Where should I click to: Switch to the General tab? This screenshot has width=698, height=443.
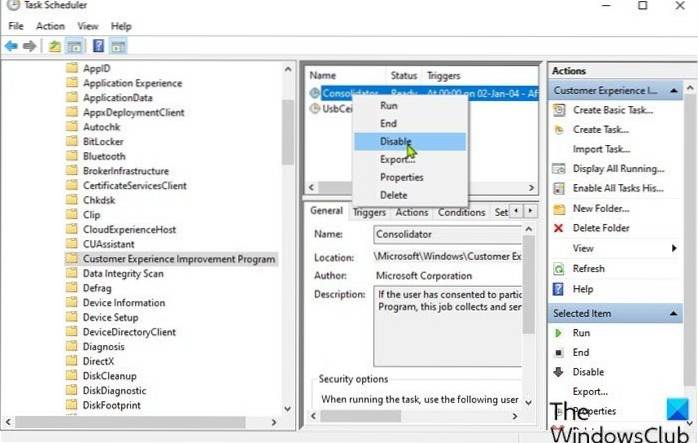[326, 211]
